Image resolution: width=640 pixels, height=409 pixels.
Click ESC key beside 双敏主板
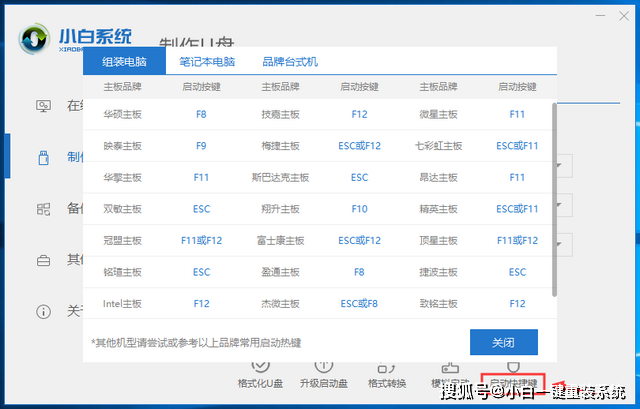coord(202,209)
